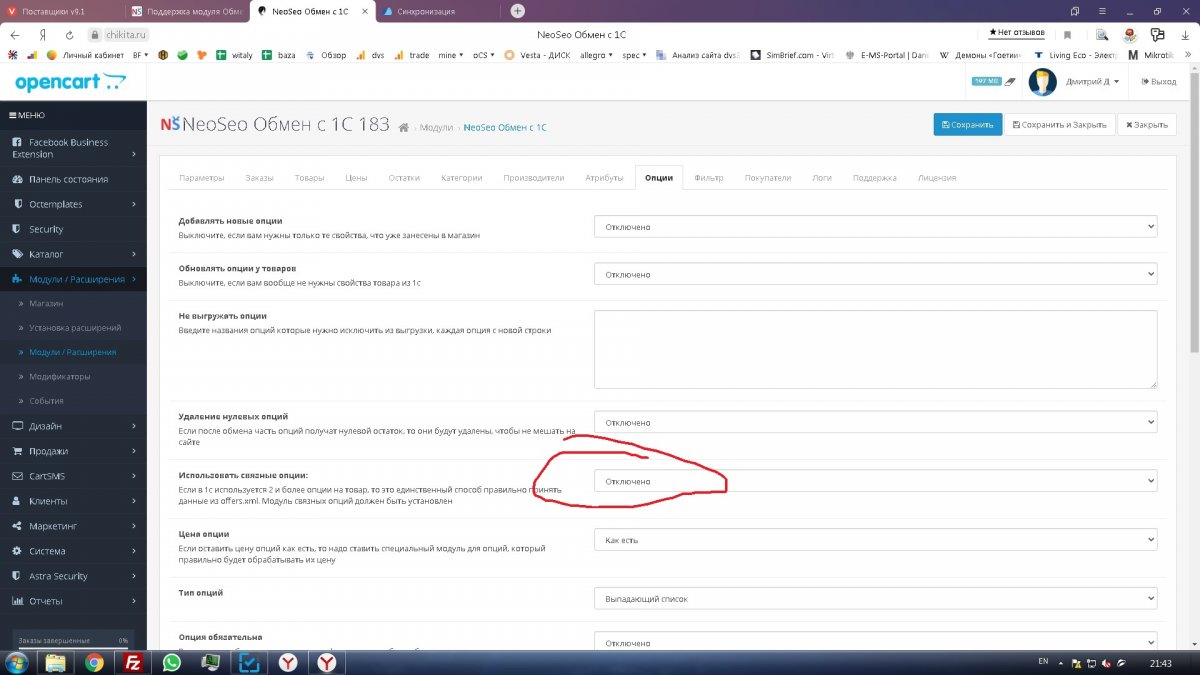The image size is (1200, 675).
Task: Click the browser back arrow
Action: pyautogui.click(x=14, y=34)
